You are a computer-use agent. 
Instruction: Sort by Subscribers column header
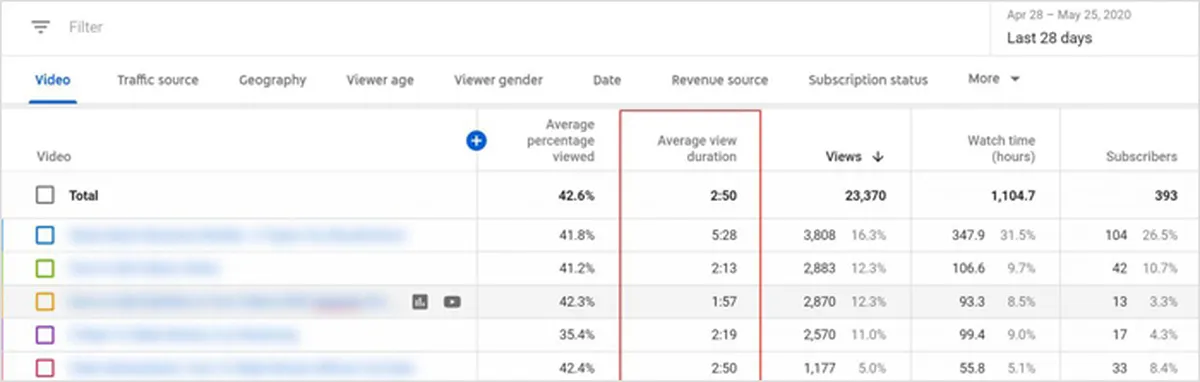[1142, 157]
